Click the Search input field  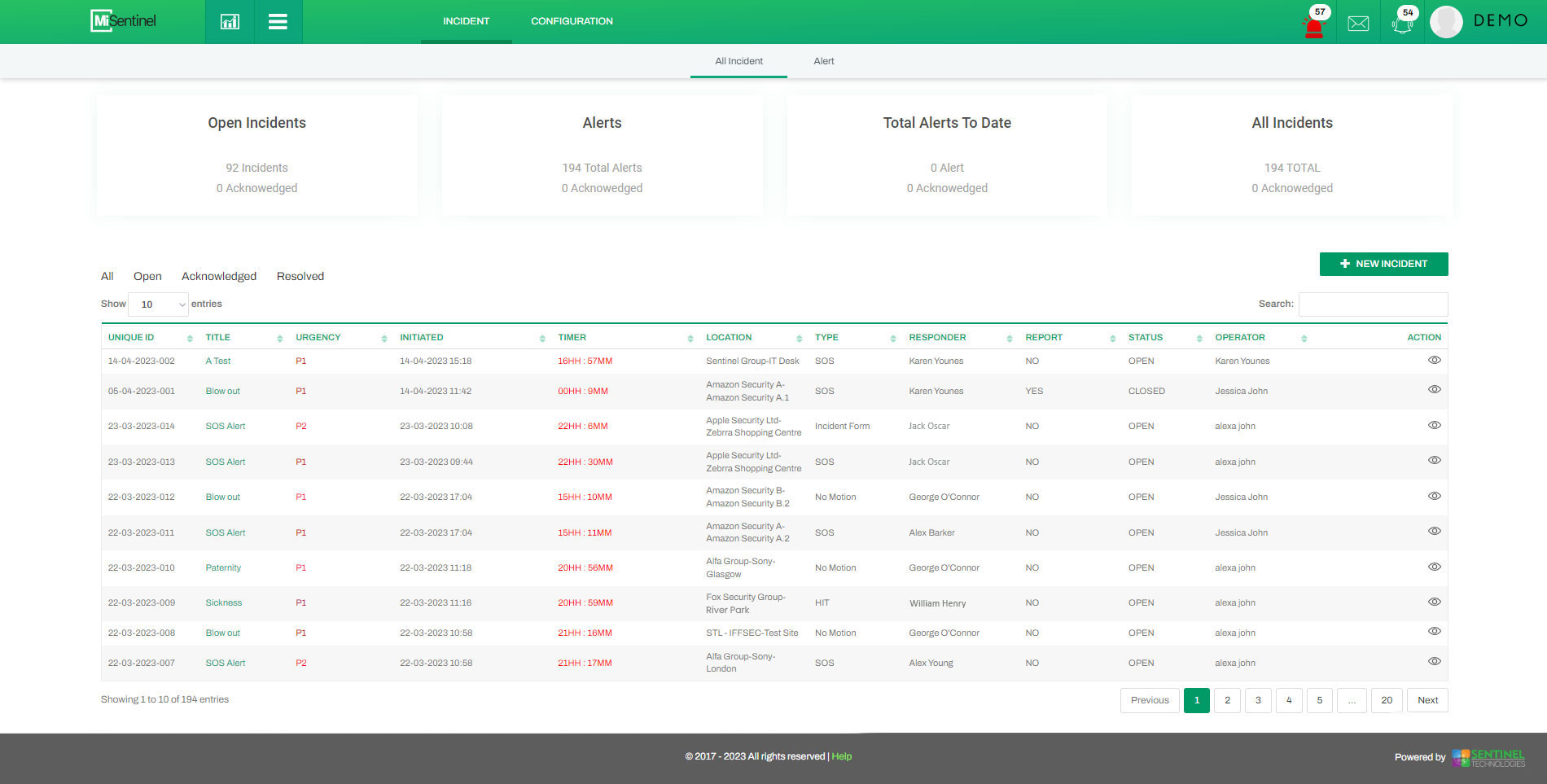[1373, 304]
